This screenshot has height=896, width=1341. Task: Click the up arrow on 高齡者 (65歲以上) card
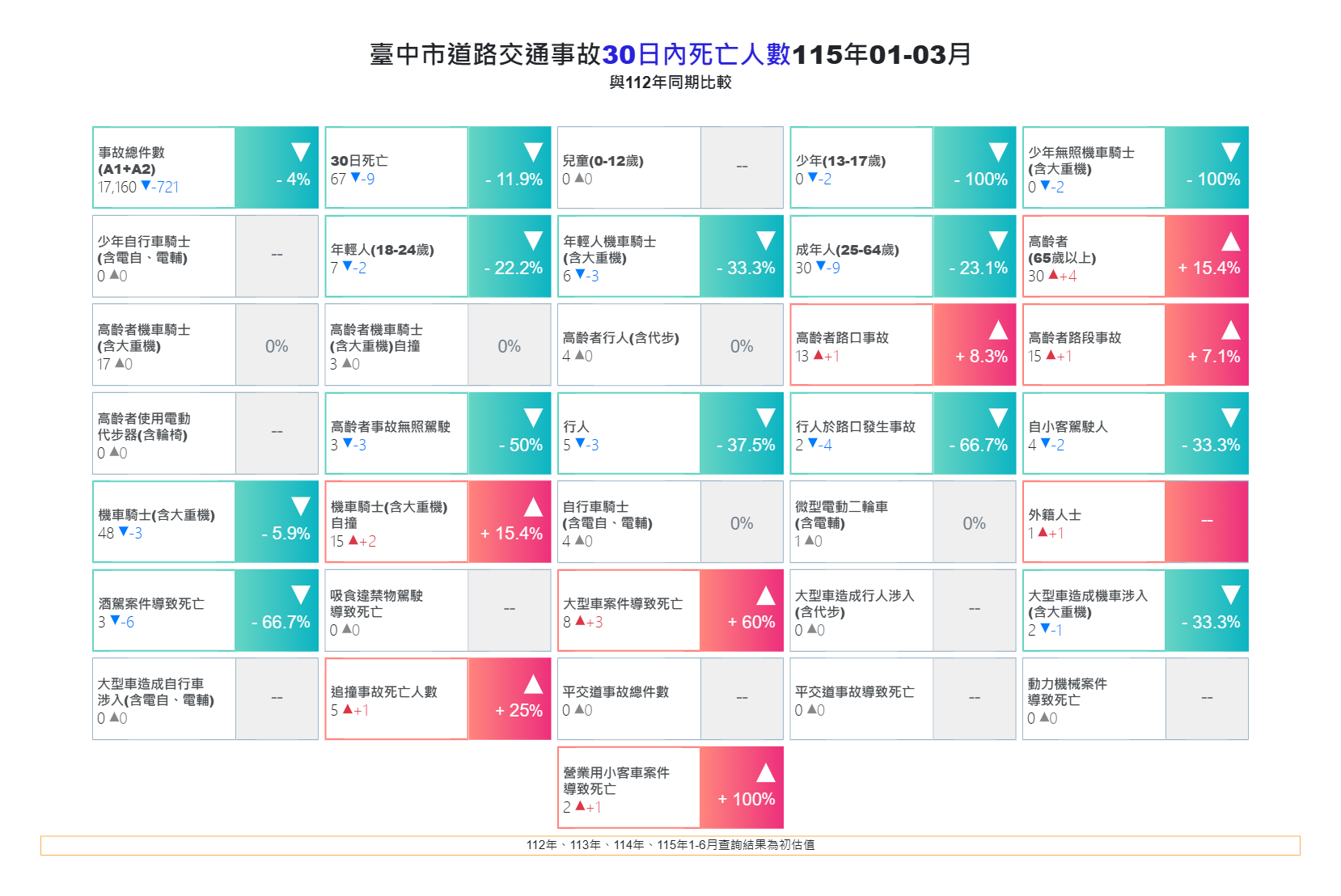click(1231, 241)
